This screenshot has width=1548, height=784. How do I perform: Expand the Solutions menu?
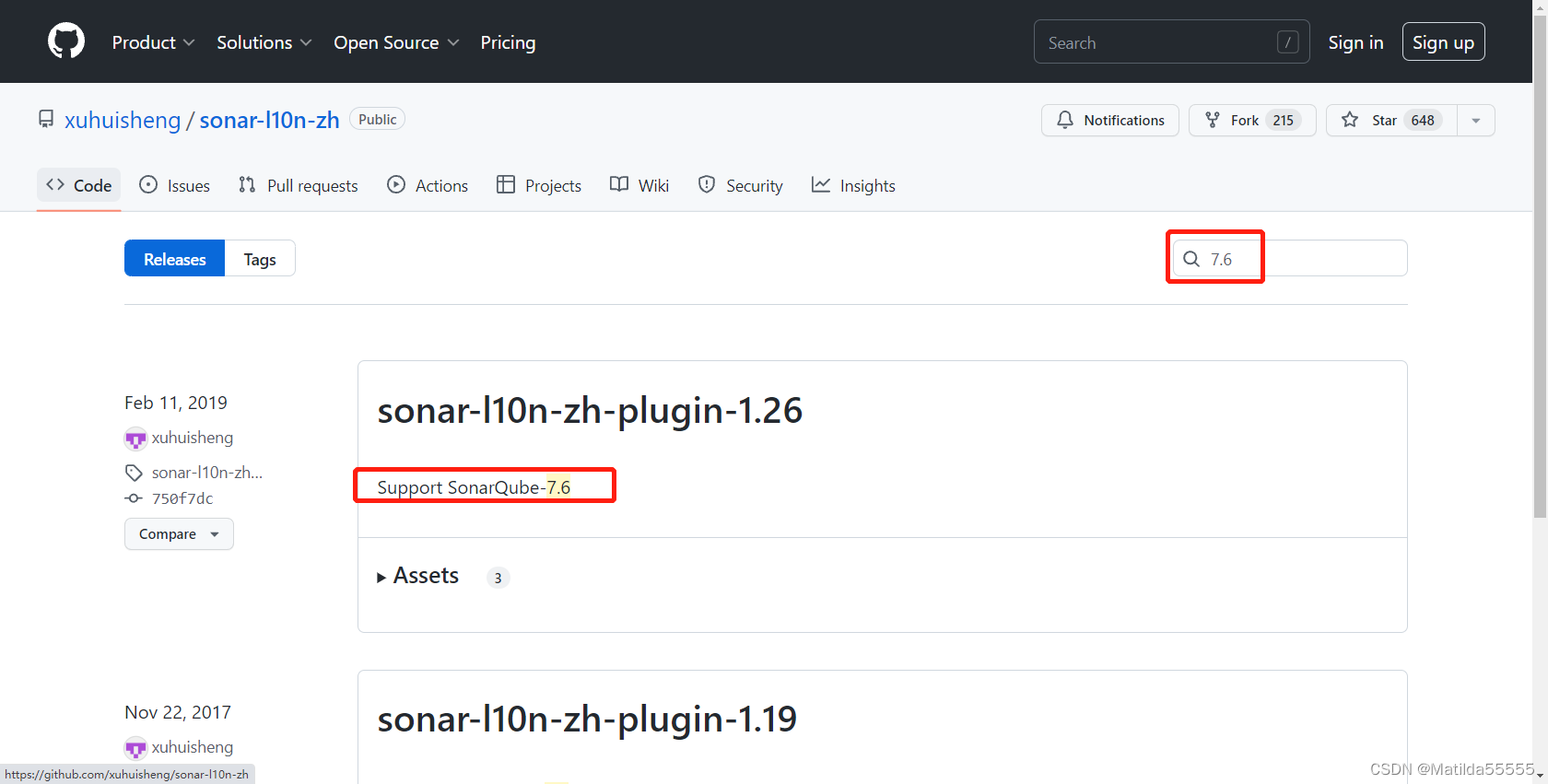click(264, 42)
